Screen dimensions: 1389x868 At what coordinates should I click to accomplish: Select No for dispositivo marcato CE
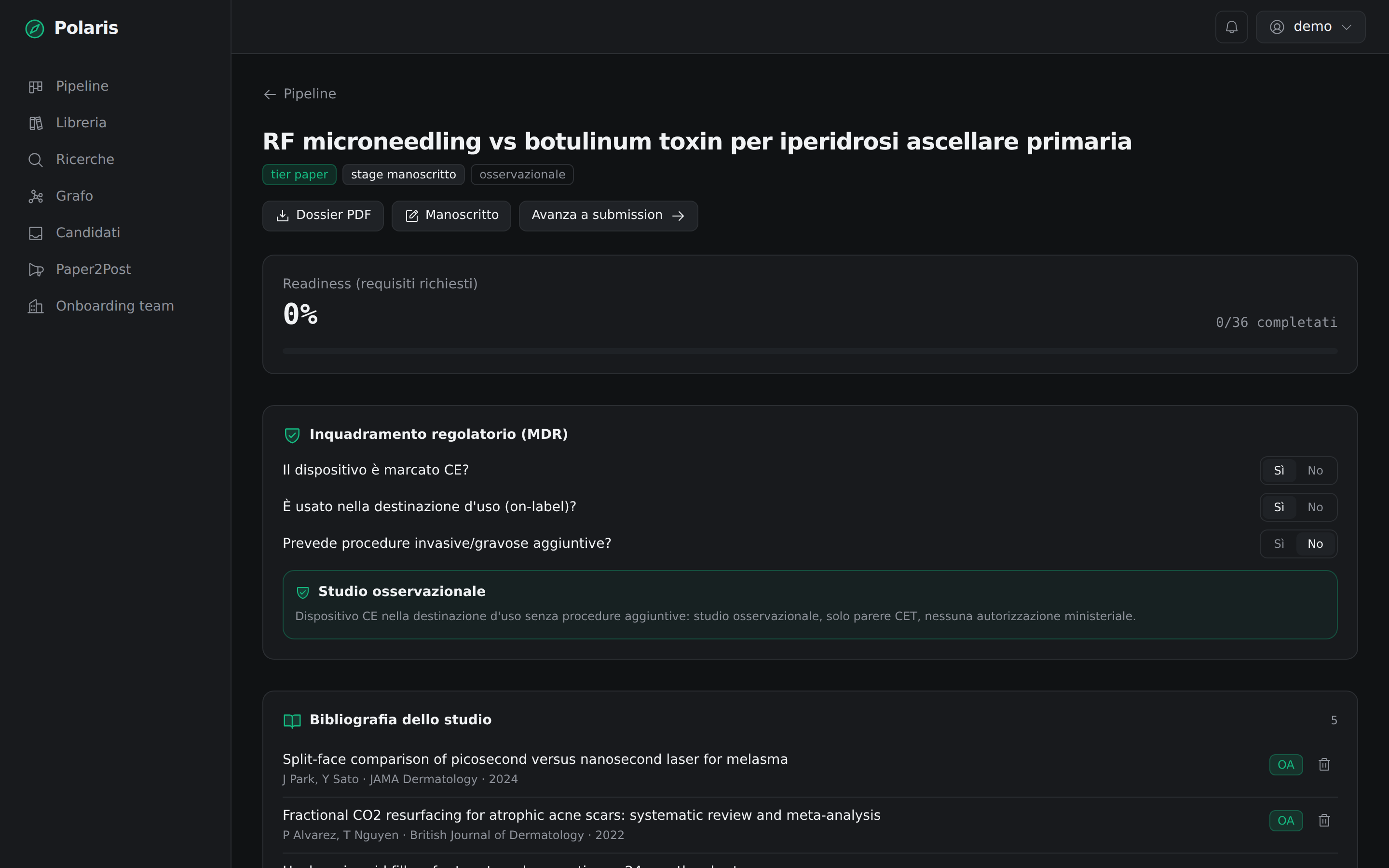coord(1315,471)
